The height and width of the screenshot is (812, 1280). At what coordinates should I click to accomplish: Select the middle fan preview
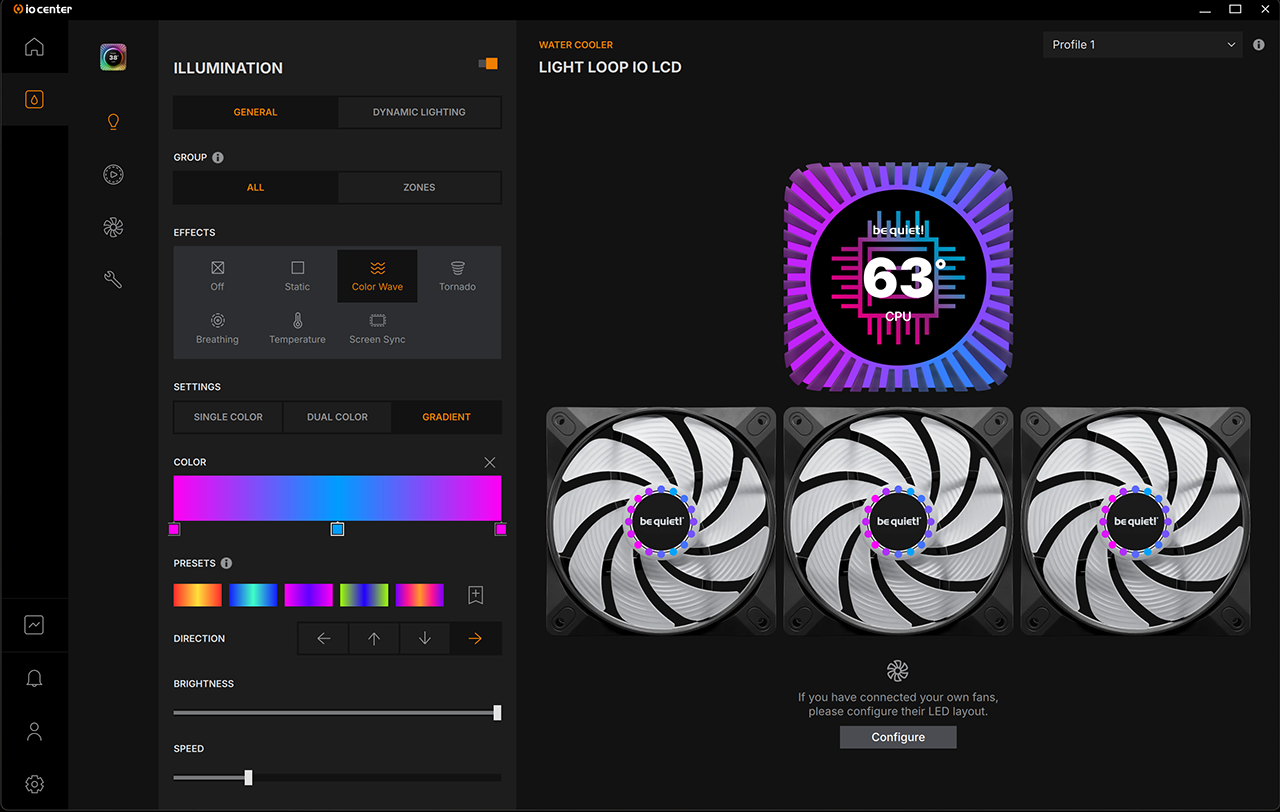(898, 520)
